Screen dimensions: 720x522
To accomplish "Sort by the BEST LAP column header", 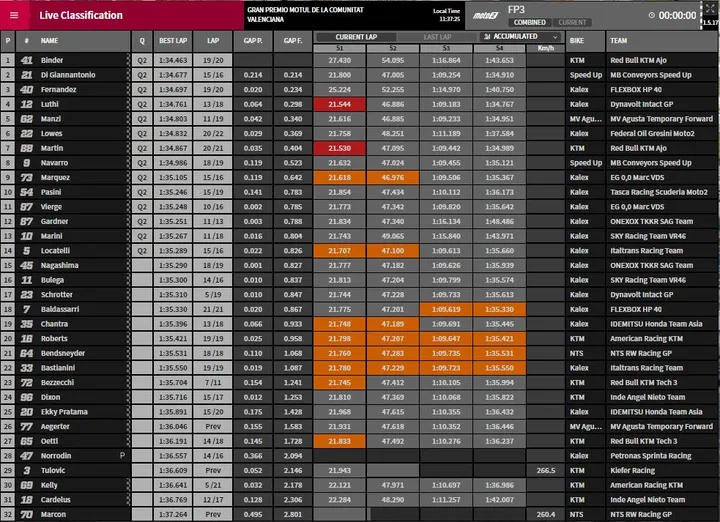I will point(173,41).
